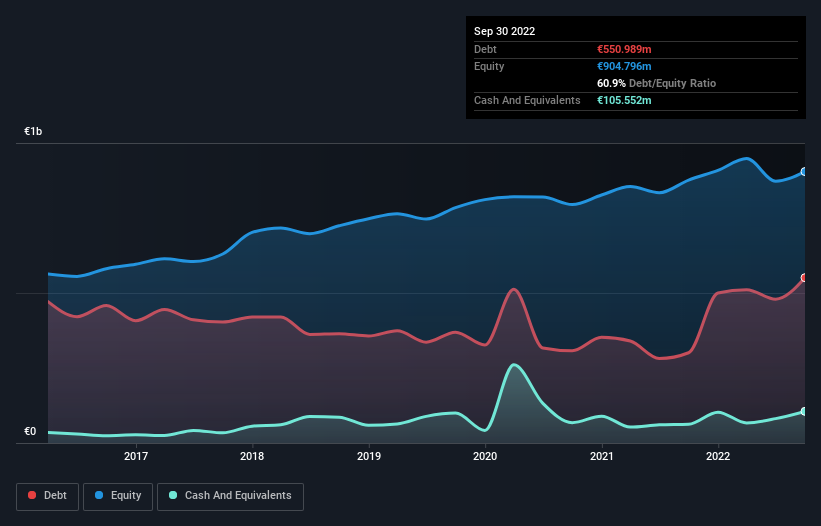Select the blue Equity endpoint marker
This screenshot has height=526, width=821.
tap(804, 172)
